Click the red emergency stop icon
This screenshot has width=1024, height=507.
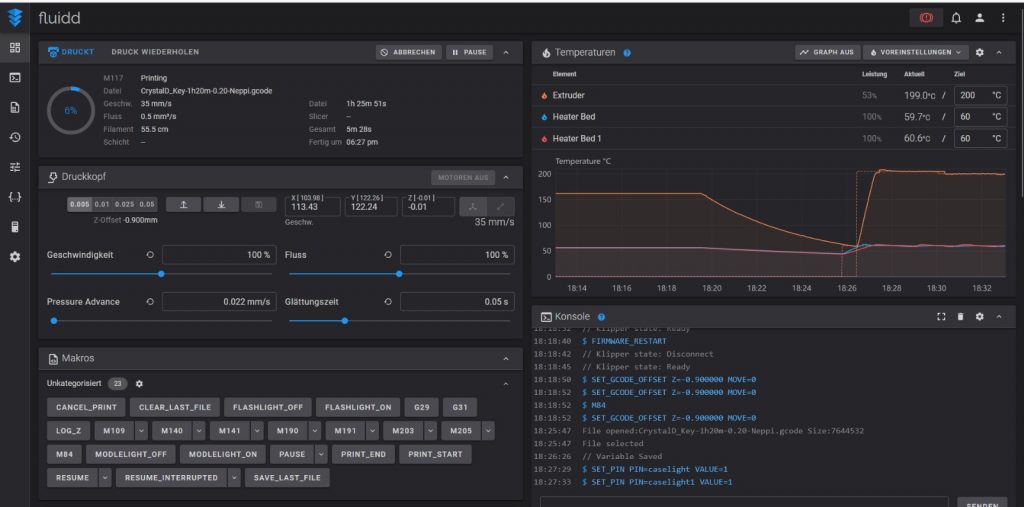925,18
